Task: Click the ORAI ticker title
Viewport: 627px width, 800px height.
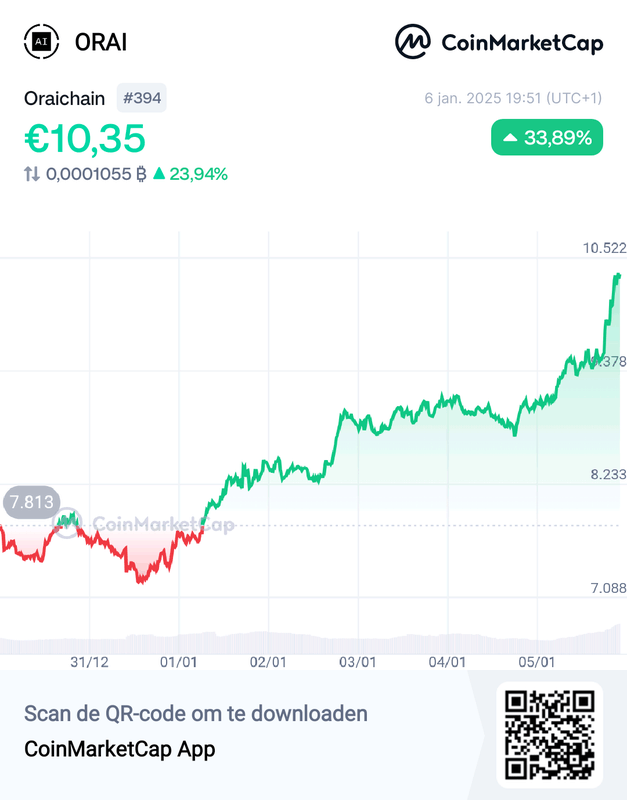Action: point(101,42)
